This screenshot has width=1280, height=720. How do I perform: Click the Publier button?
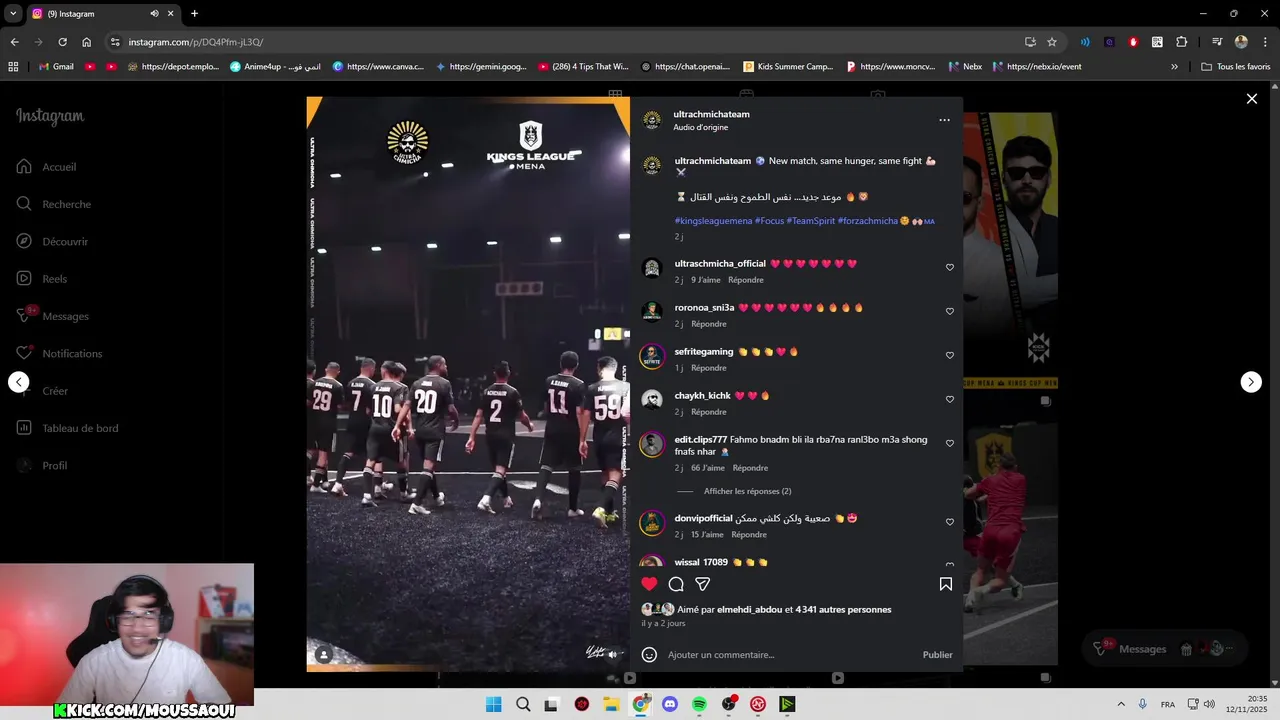(937, 655)
